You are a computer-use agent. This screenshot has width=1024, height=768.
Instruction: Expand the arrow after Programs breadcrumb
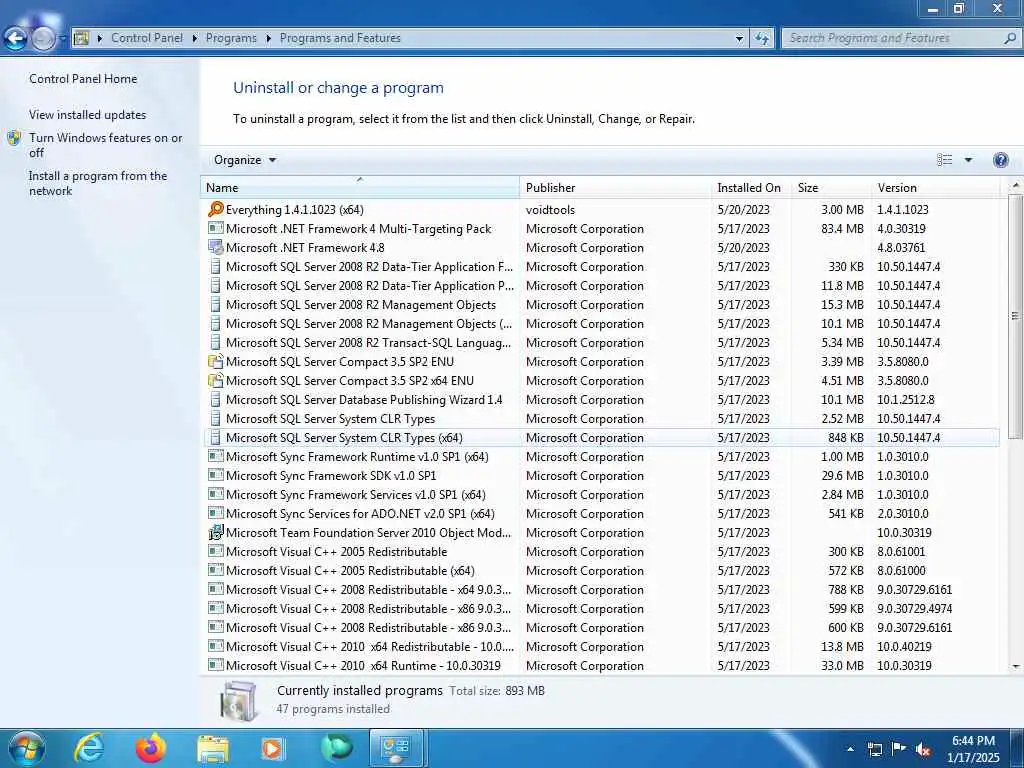click(x=268, y=39)
